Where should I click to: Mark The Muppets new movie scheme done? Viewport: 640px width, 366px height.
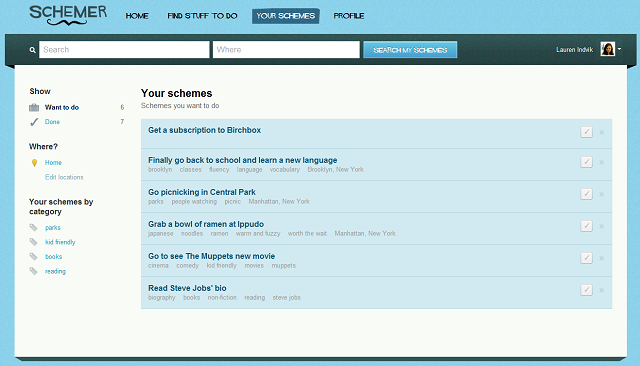[587, 258]
